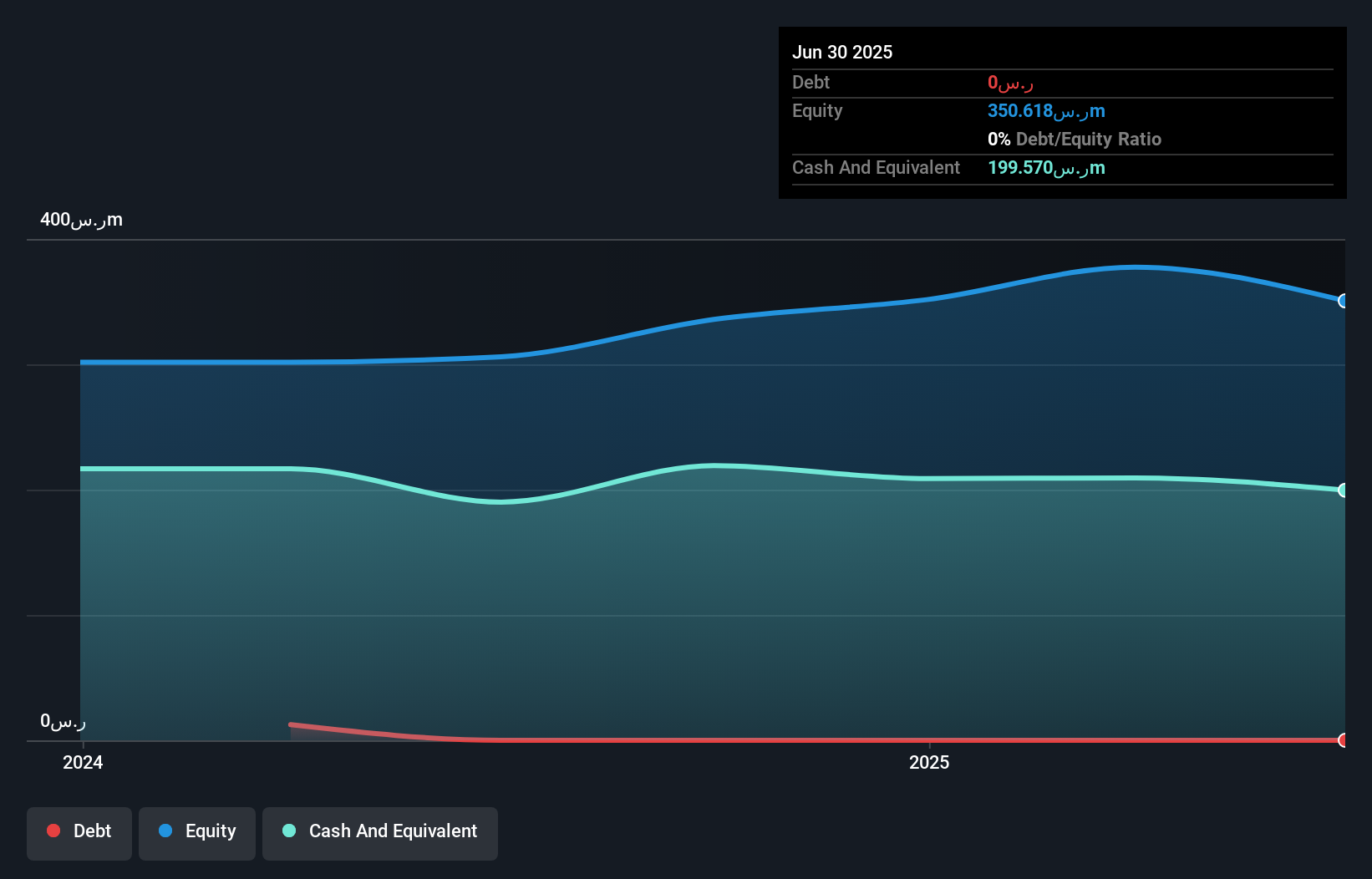Select the red Debt legend dot
The width and height of the screenshot is (1372, 879).
(x=53, y=831)
